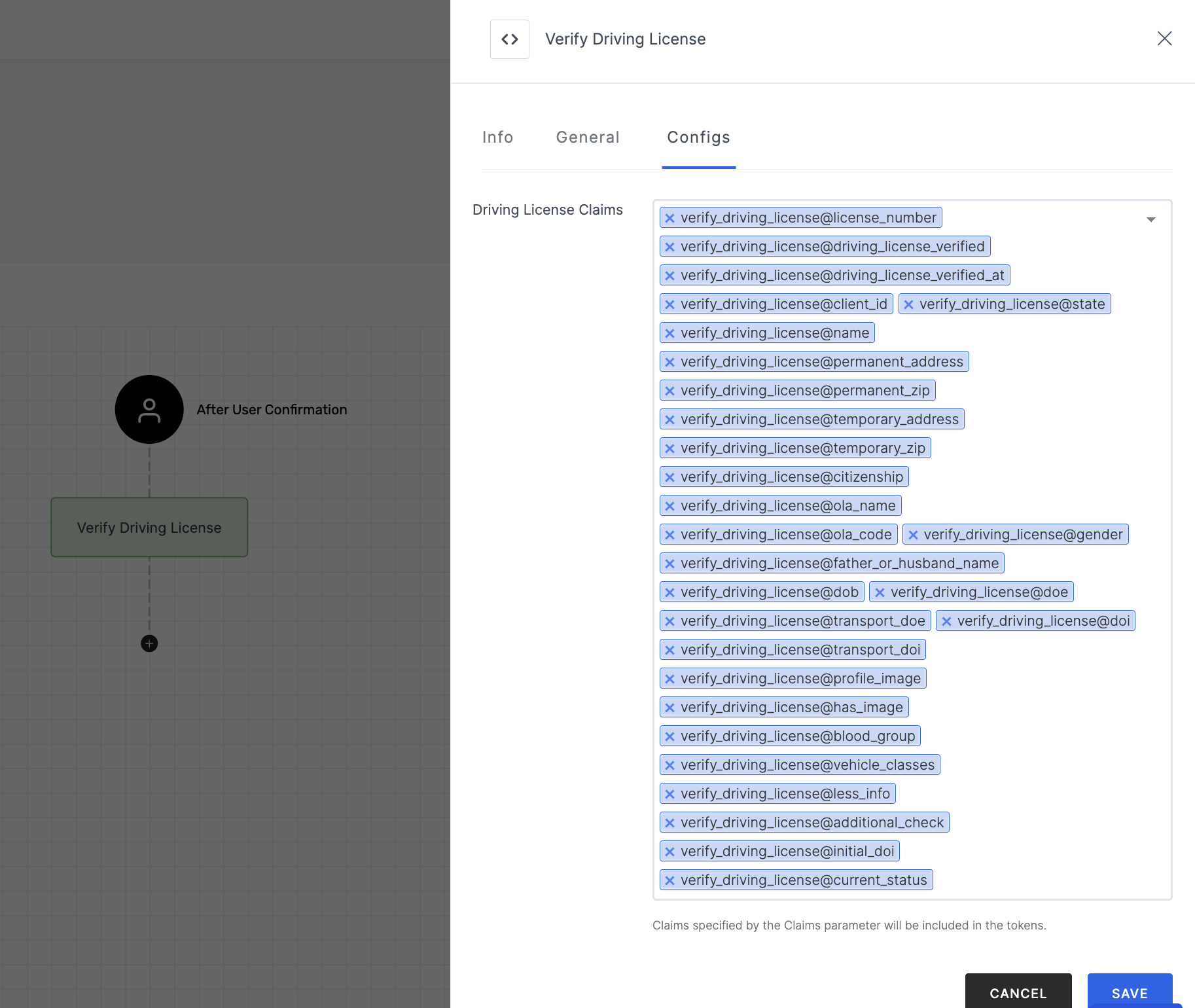Expand the Driving License Claims dropdown arrow
The image size is (1195, 1008).
tap(1150, 219)
